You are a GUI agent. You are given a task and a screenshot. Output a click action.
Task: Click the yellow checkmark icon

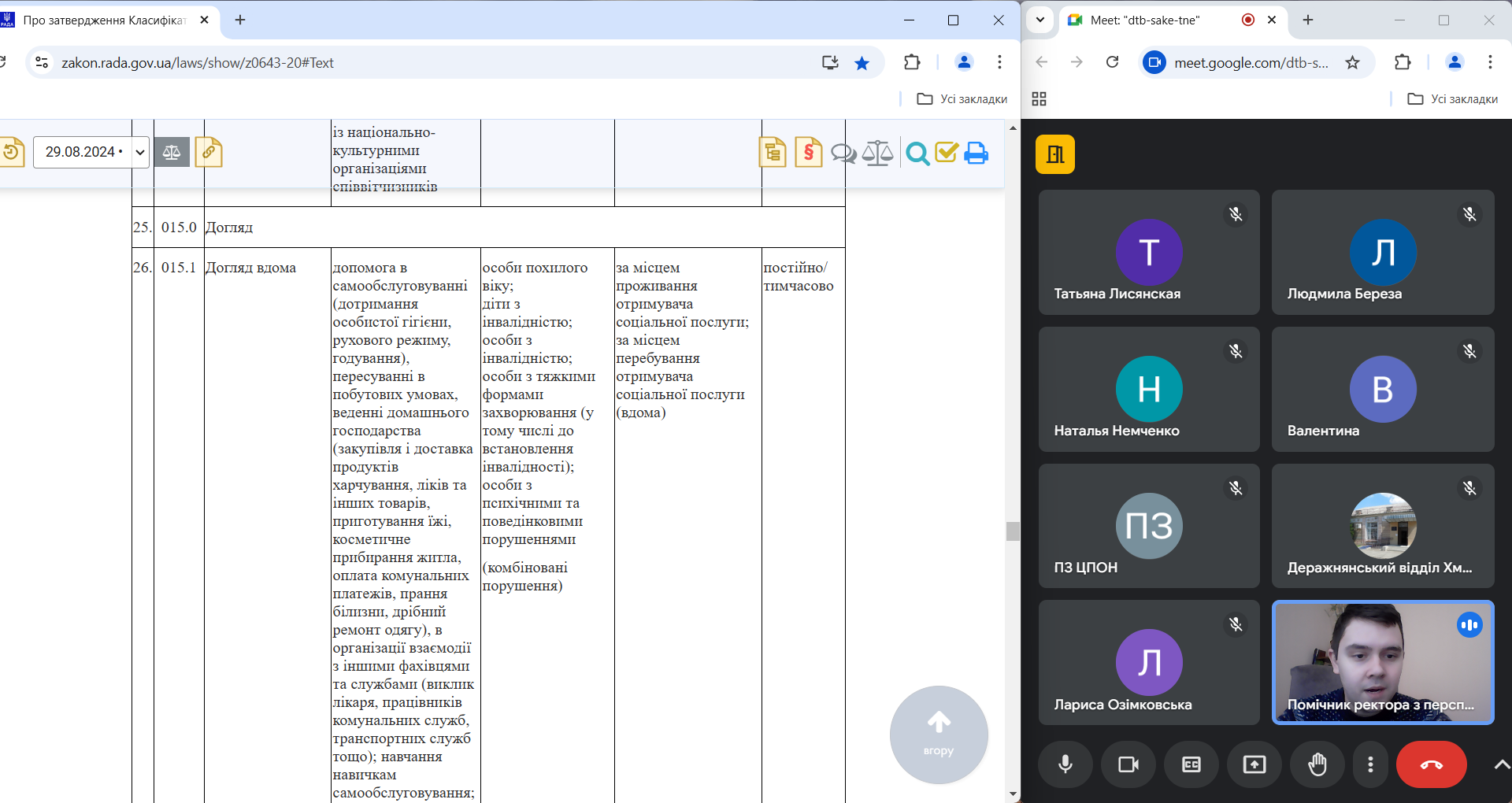[x=947, y=152]
